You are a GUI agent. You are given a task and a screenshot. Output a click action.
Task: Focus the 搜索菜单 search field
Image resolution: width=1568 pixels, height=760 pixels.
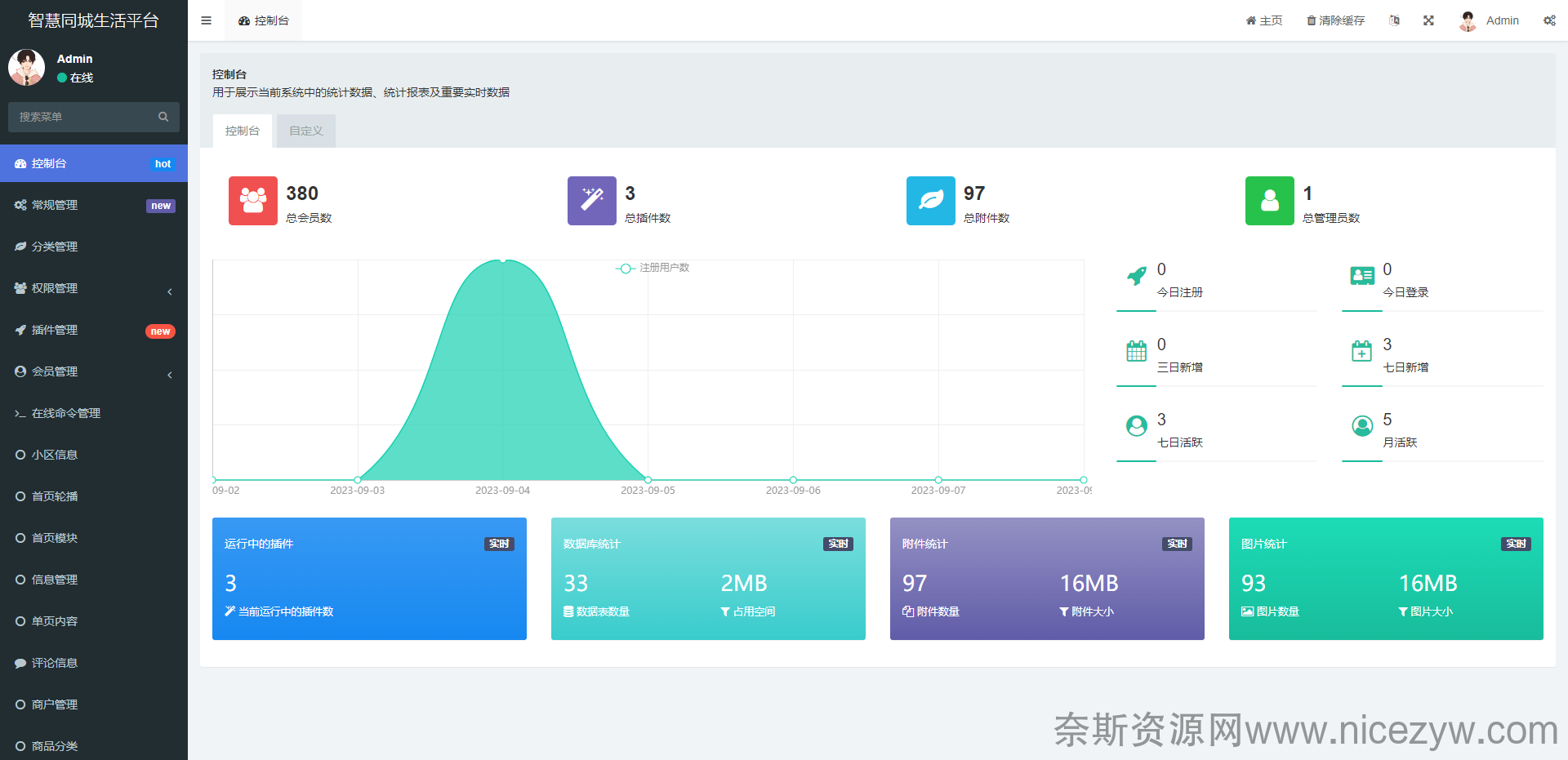82,117
